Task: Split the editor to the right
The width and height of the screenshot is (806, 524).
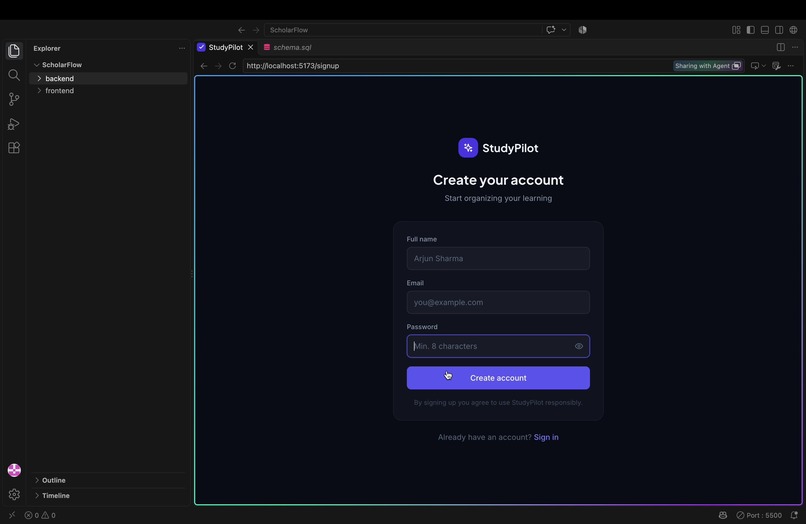Action: tap(780, 47)
